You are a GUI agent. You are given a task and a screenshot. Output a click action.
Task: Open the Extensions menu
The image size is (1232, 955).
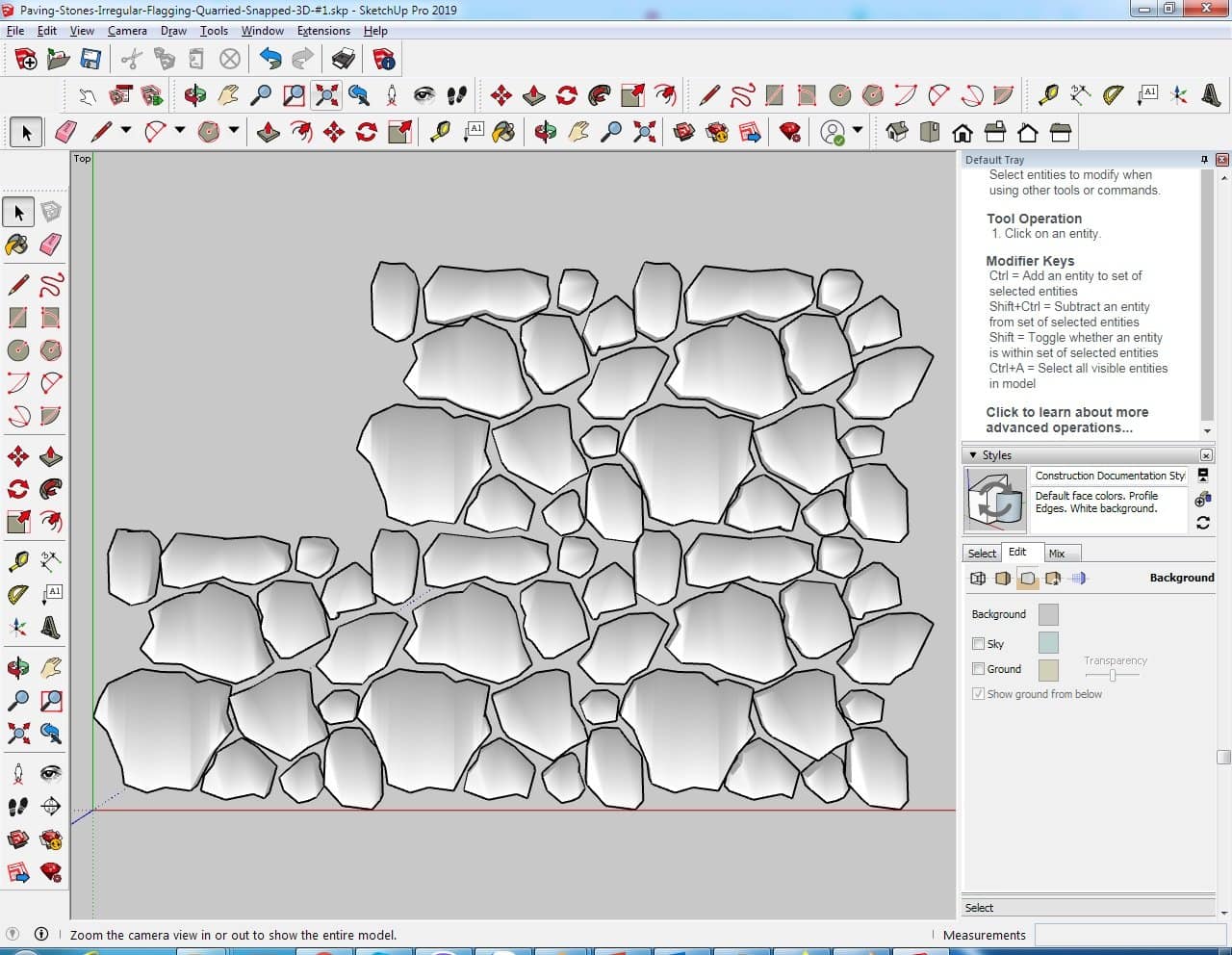pyautogui.click(x=323, y=31)
